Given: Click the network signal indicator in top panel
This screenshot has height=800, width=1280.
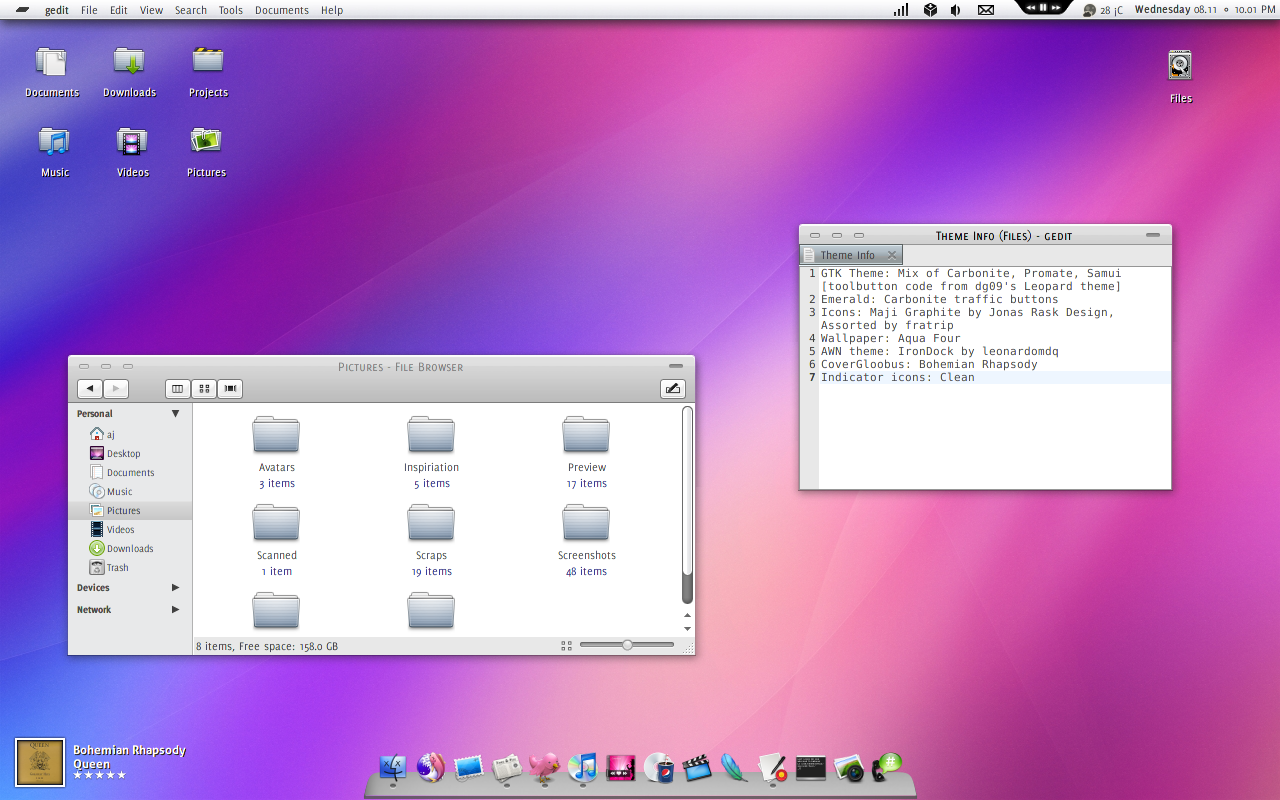Looking at the screenshot, I should 901,10.
